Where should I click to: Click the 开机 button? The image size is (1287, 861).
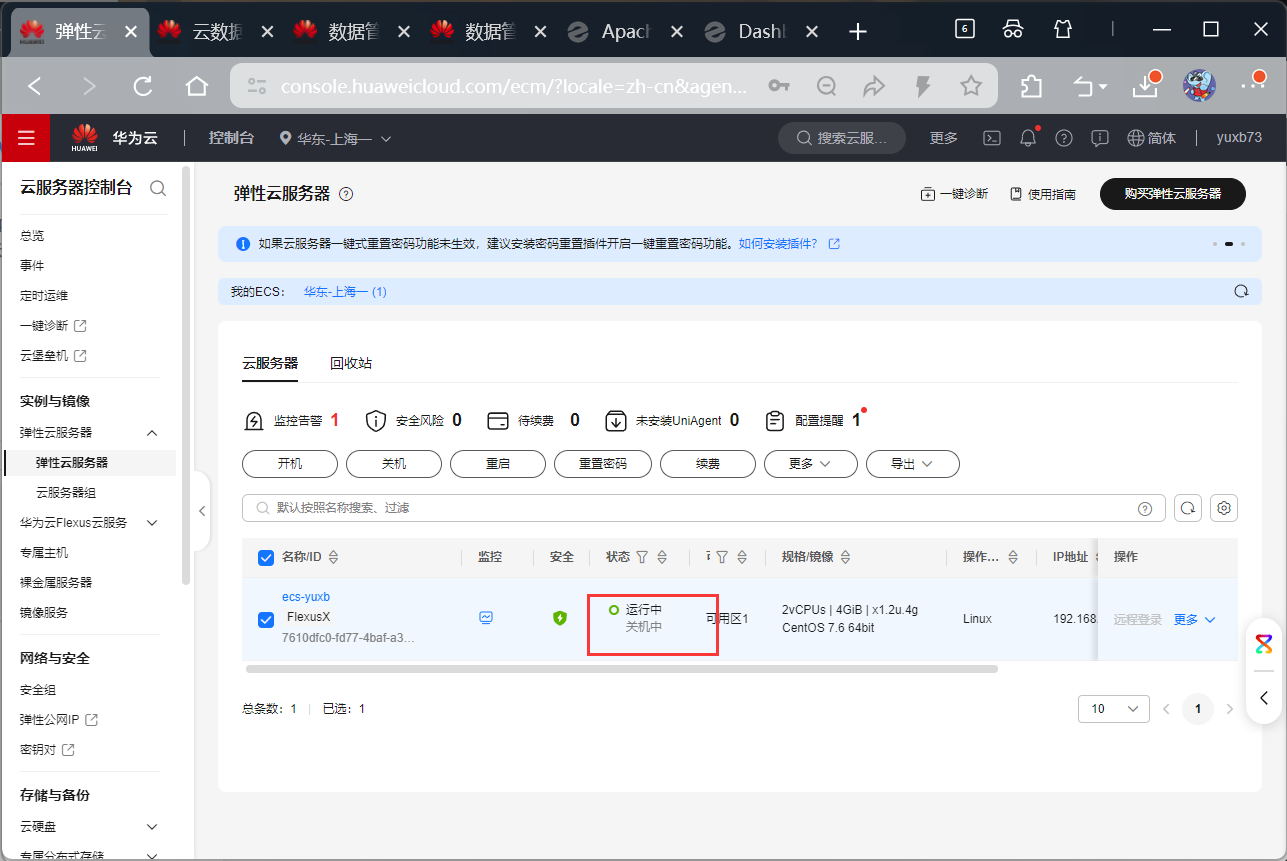tap(290, 464)
